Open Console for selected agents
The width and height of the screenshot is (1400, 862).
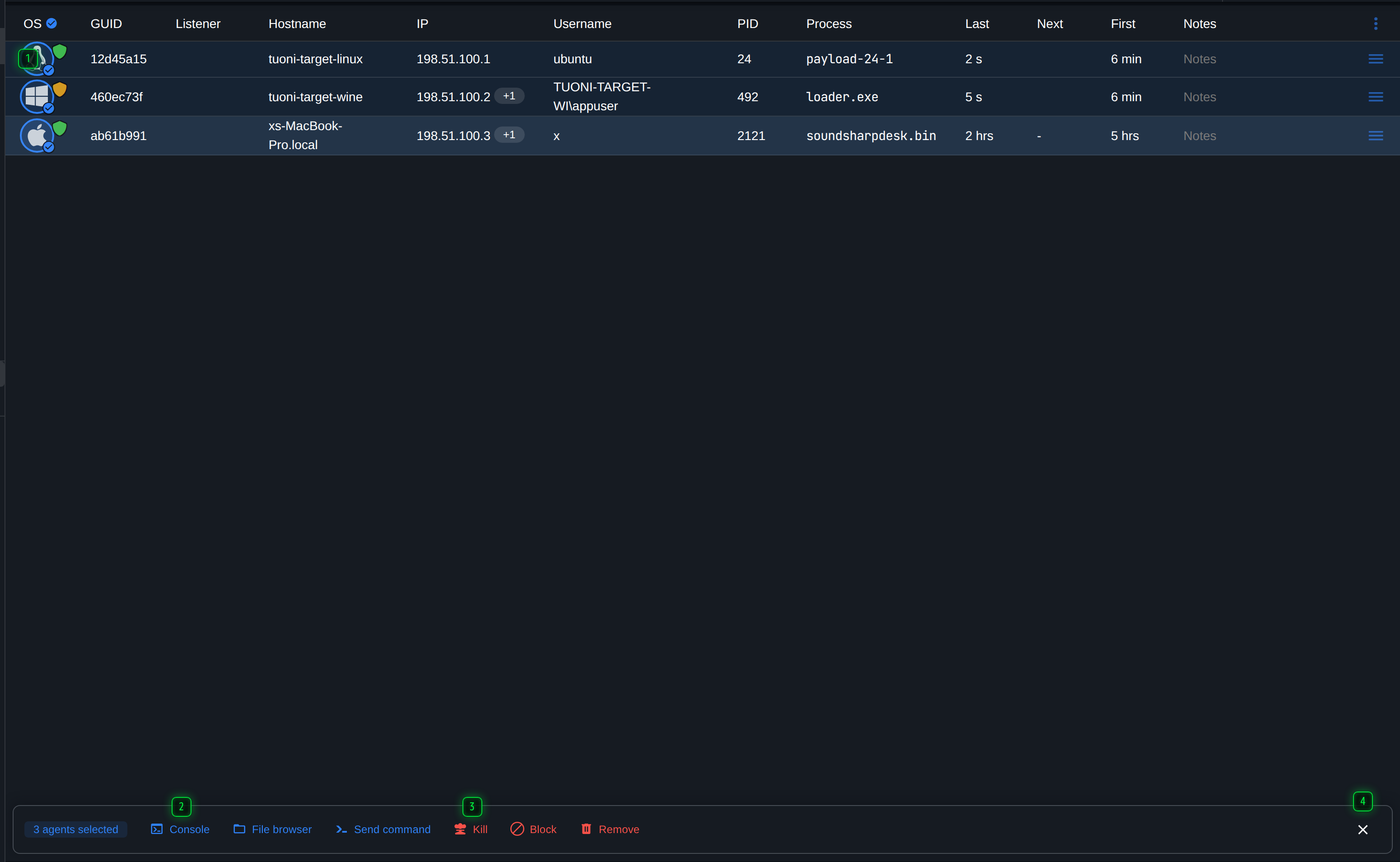pyautogui.click(x=180, y=829)
